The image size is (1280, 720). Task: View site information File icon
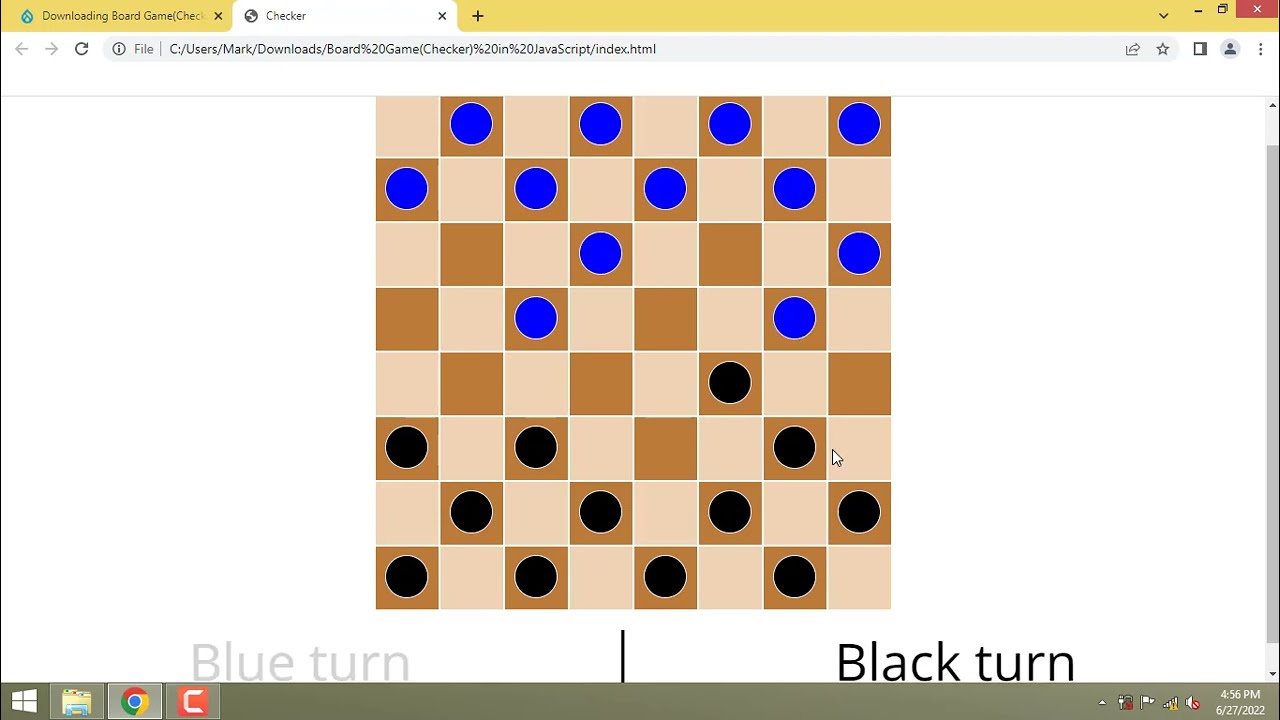tap(133, 49)
